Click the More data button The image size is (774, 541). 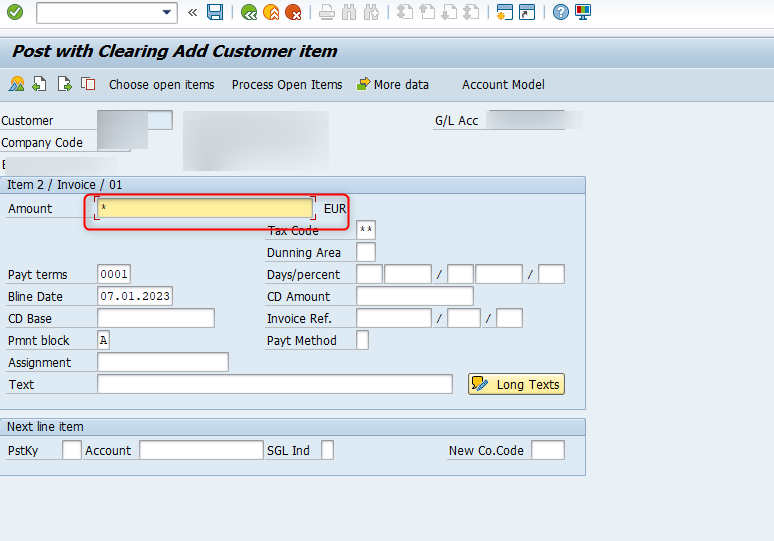[x=393, y=85]
